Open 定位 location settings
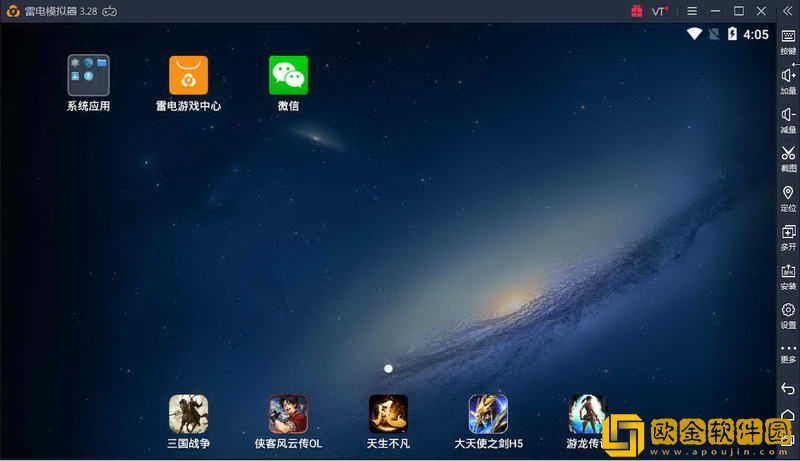This screenshot has width=800, height=461. (788, 195)
